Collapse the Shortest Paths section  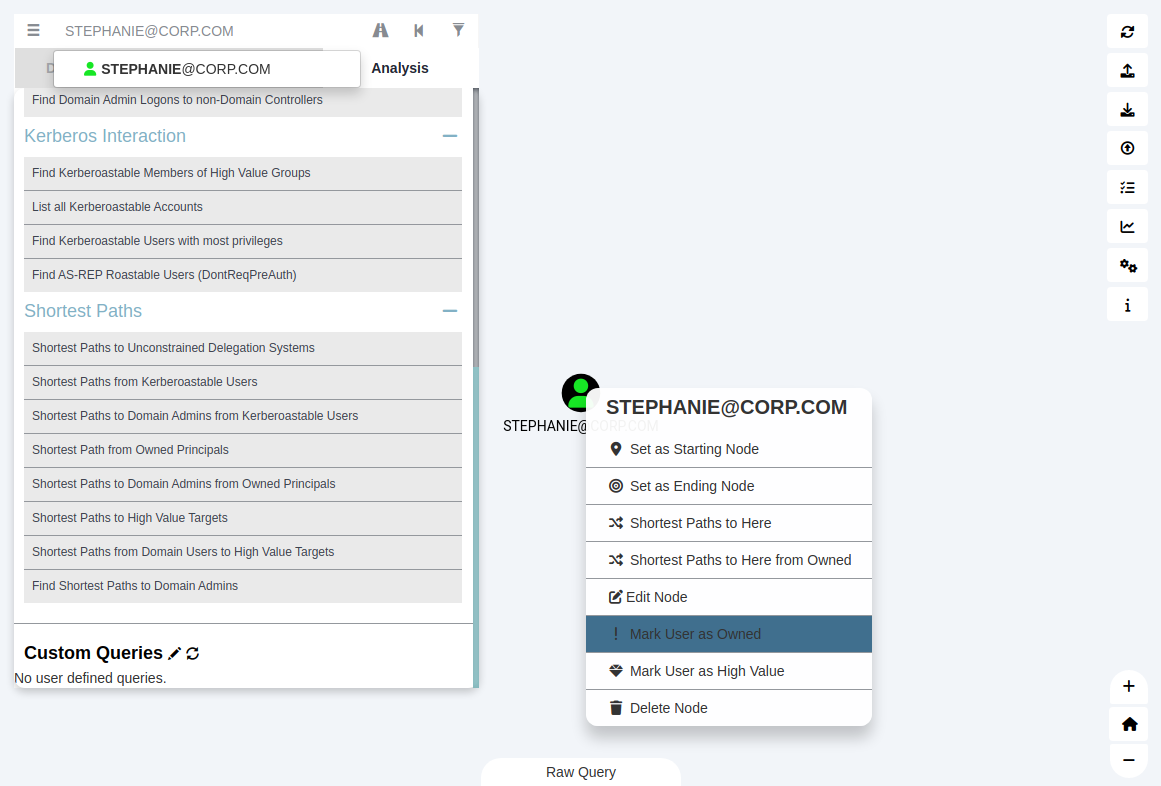[x=450, y=311]
